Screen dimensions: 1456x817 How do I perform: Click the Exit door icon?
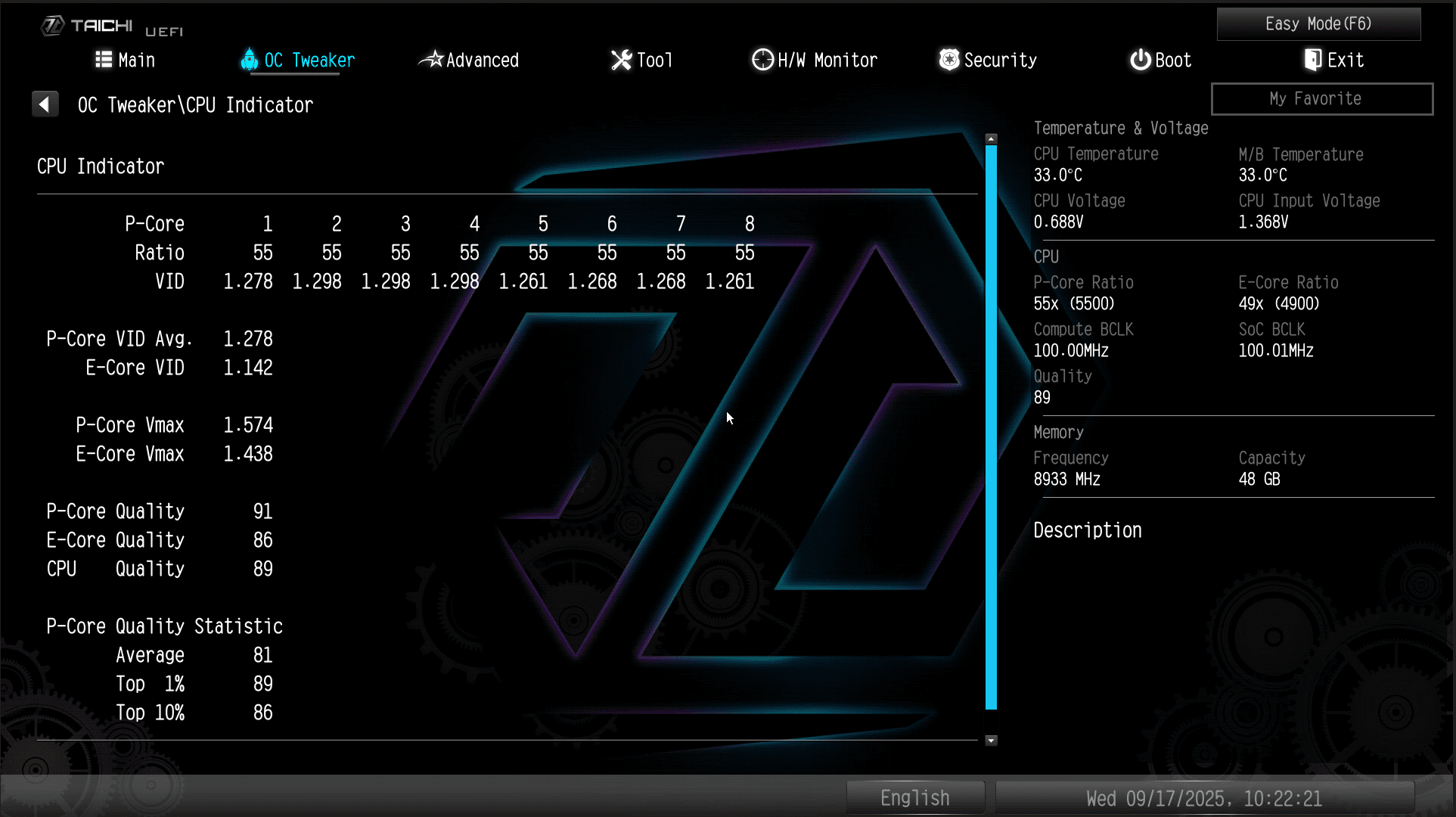tap(1313, 60)
